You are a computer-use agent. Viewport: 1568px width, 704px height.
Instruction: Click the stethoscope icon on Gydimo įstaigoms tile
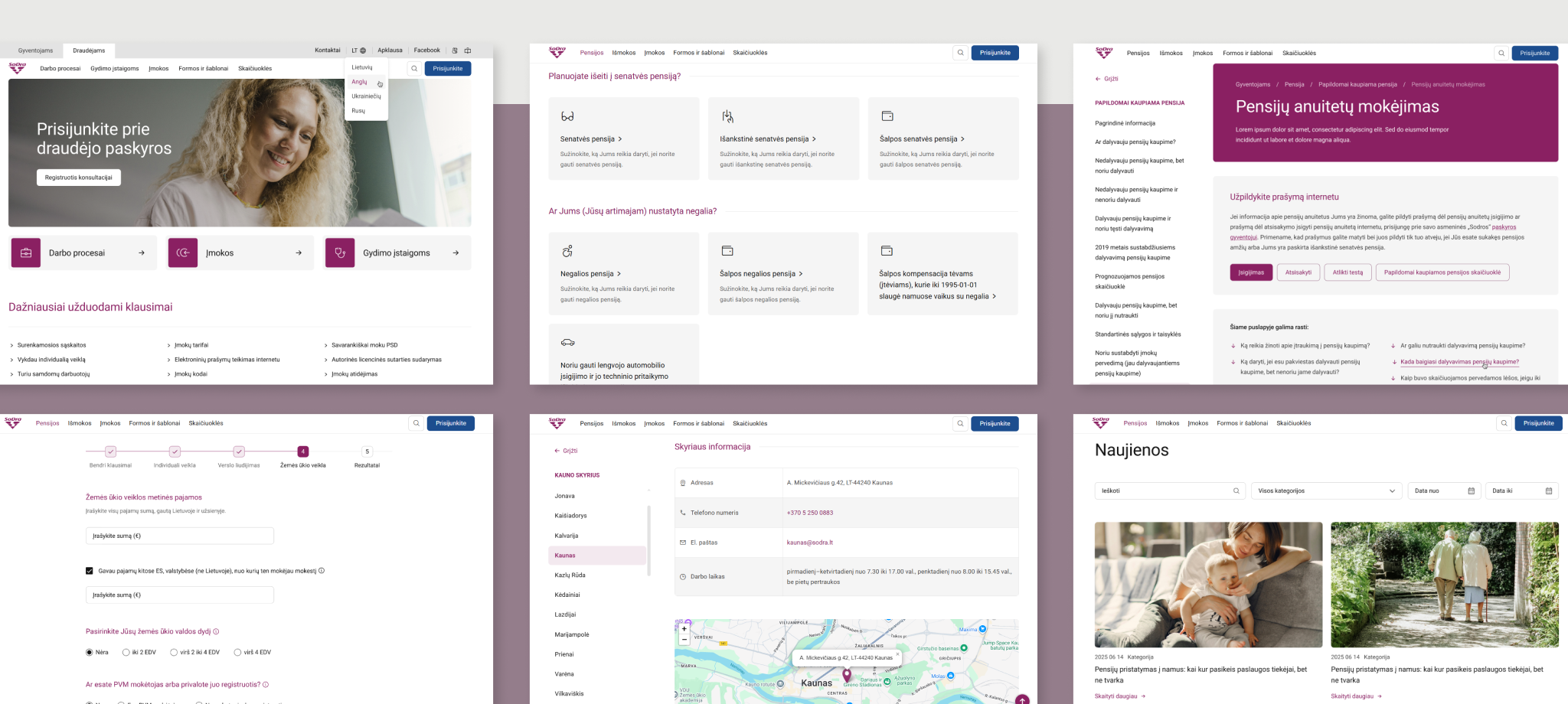(x=340, y=253)
